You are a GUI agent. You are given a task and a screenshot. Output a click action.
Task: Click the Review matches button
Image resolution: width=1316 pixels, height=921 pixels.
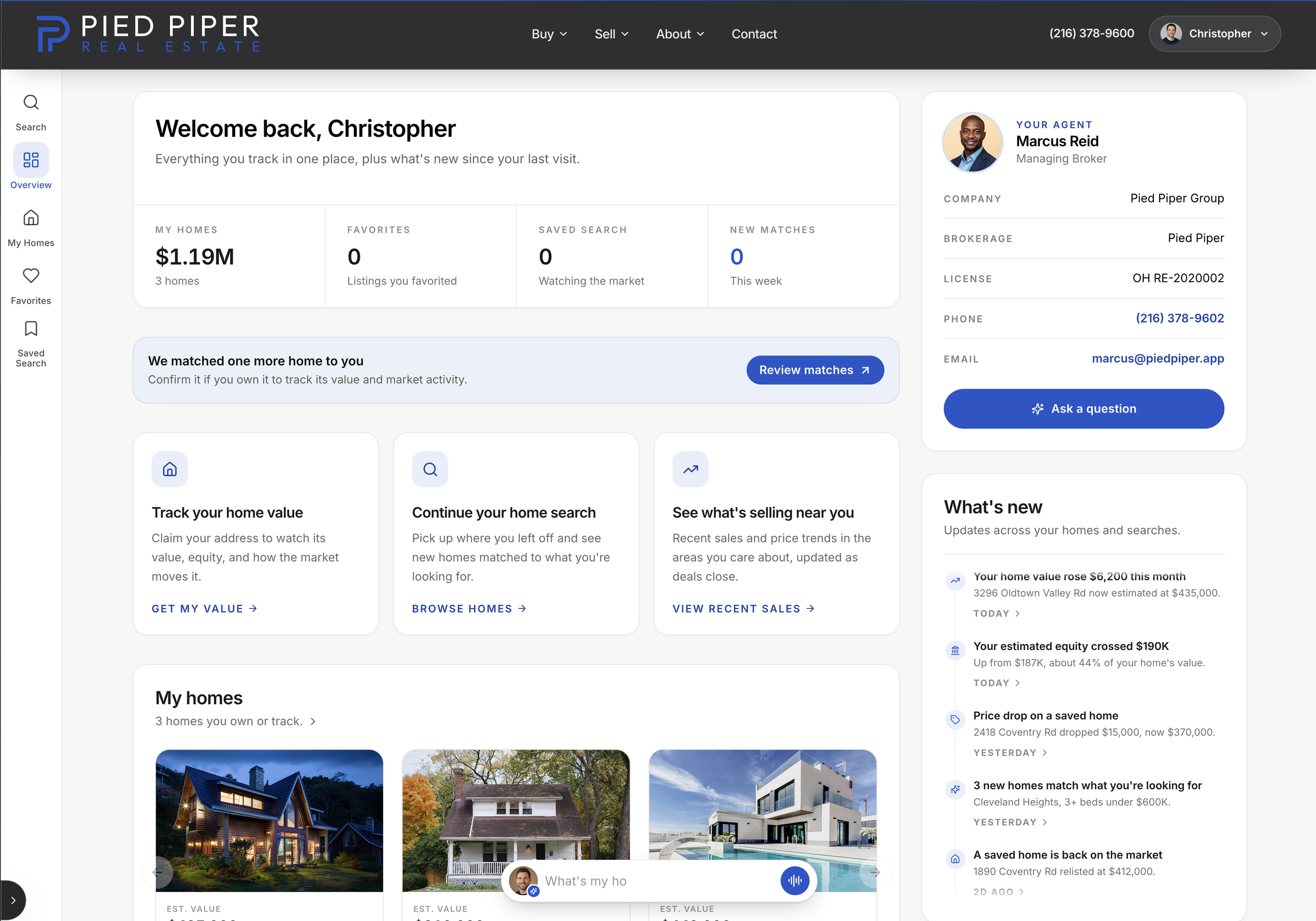click(x=815, y=370)
